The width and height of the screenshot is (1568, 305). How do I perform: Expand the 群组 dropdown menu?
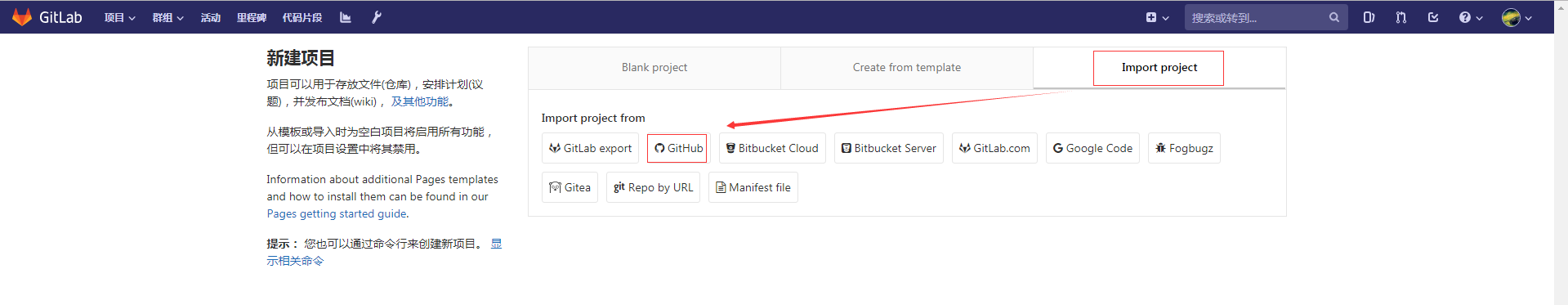(x=168, y=17)
